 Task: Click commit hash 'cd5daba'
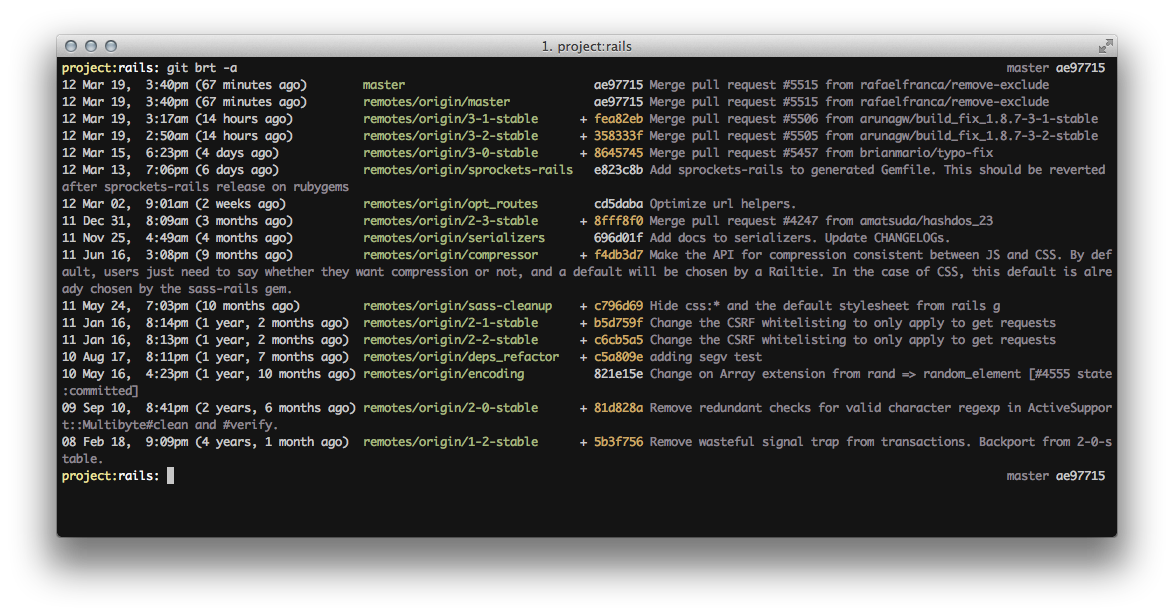618,204
